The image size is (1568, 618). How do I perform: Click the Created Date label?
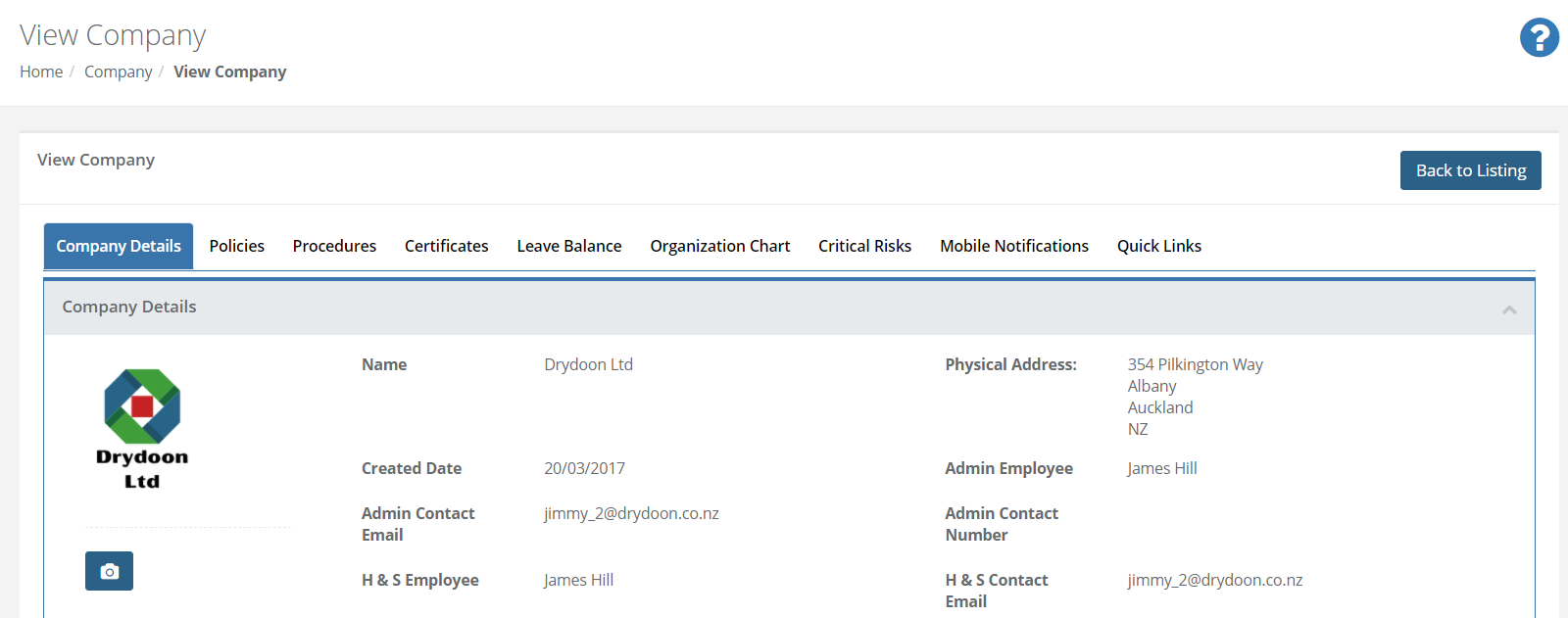(x=412, y=468)
